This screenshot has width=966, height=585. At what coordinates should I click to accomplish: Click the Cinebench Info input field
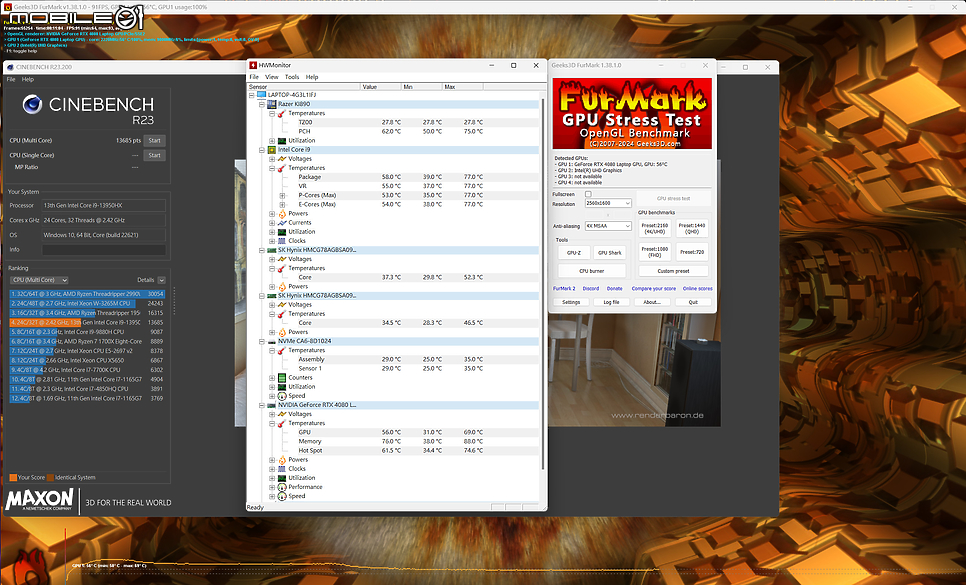pyautogui.click(x=104, y=249)
